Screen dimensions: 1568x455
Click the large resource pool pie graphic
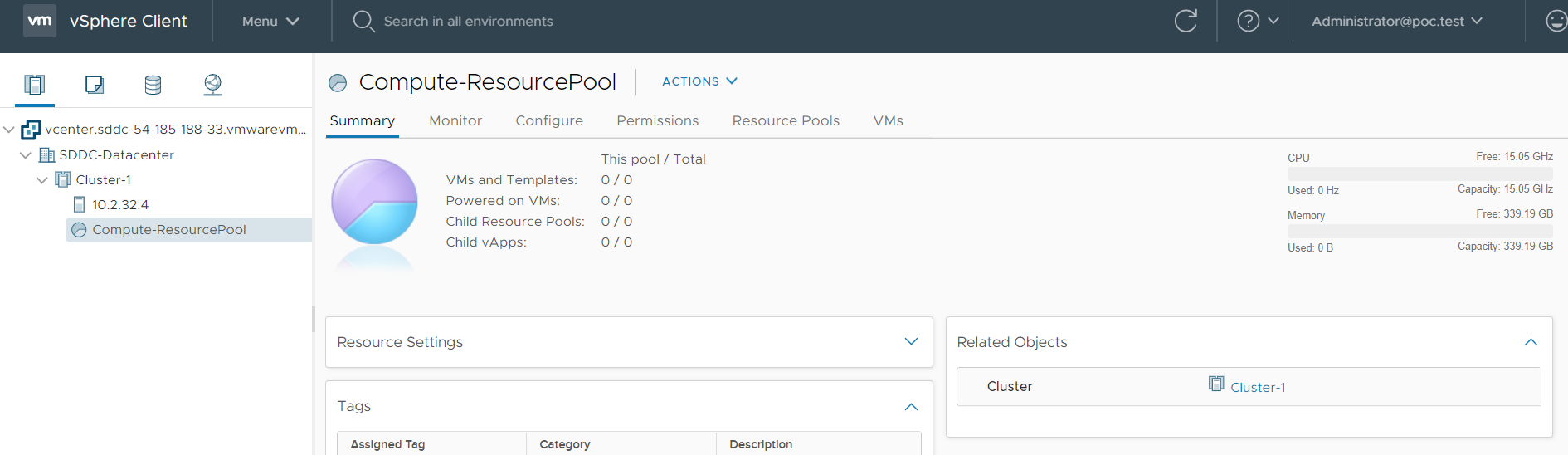[374, 202]
